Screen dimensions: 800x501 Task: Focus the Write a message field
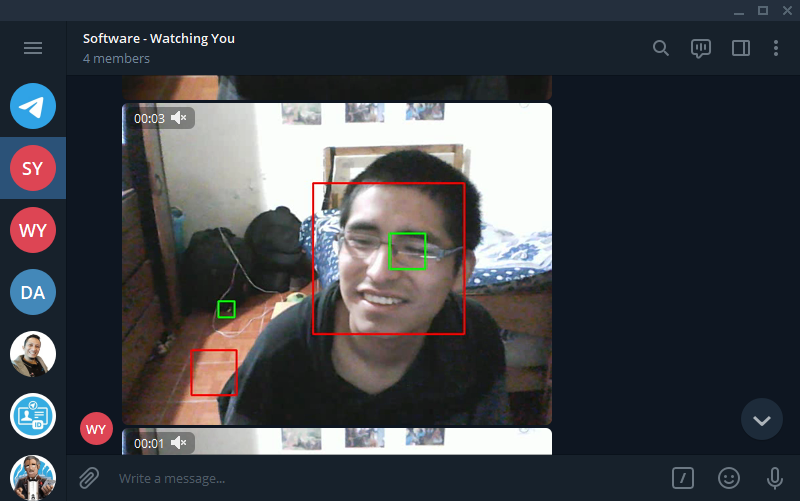click(388, 479)
